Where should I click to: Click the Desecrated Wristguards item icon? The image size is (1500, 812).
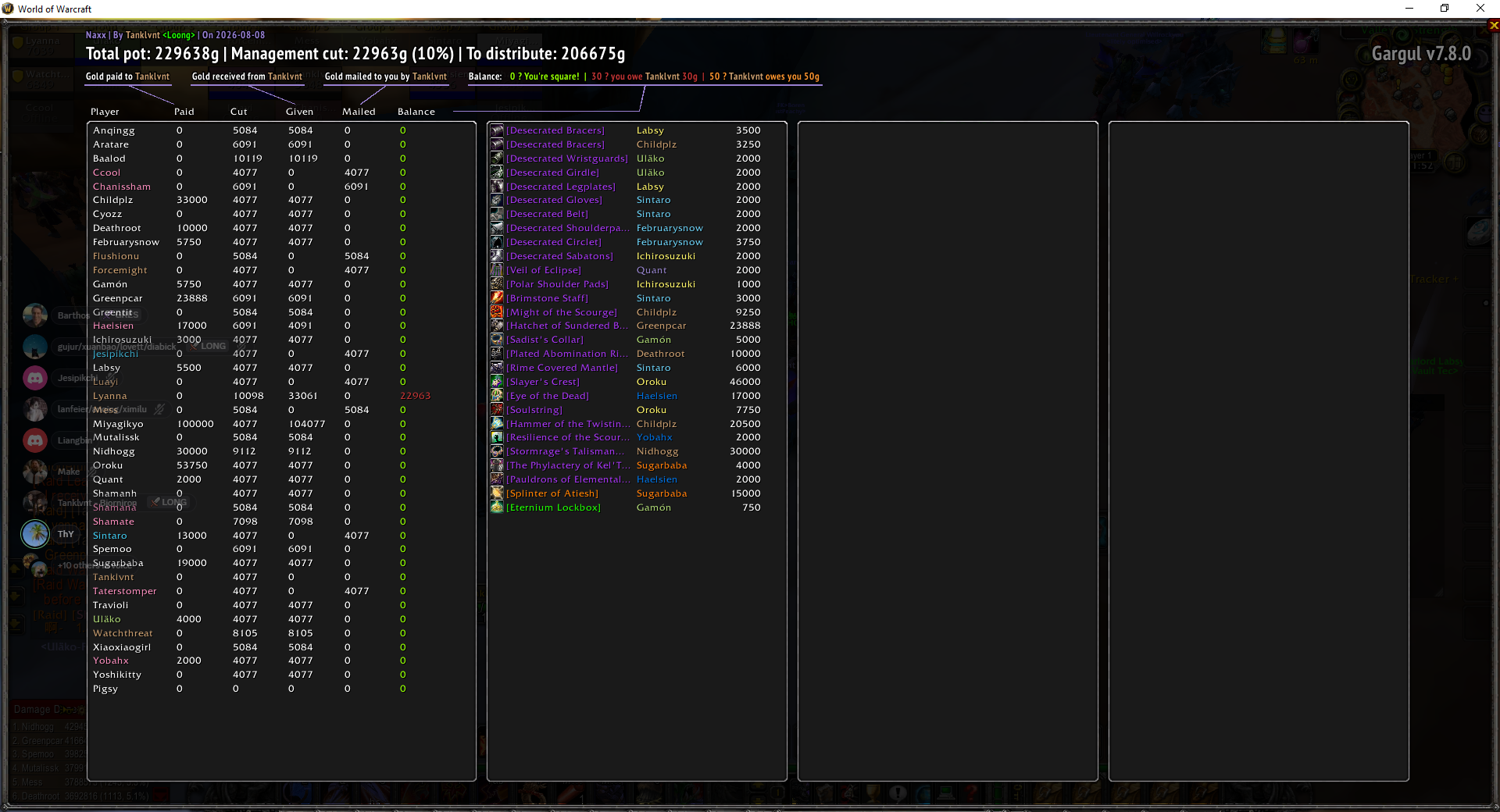[x=497, y=158]
